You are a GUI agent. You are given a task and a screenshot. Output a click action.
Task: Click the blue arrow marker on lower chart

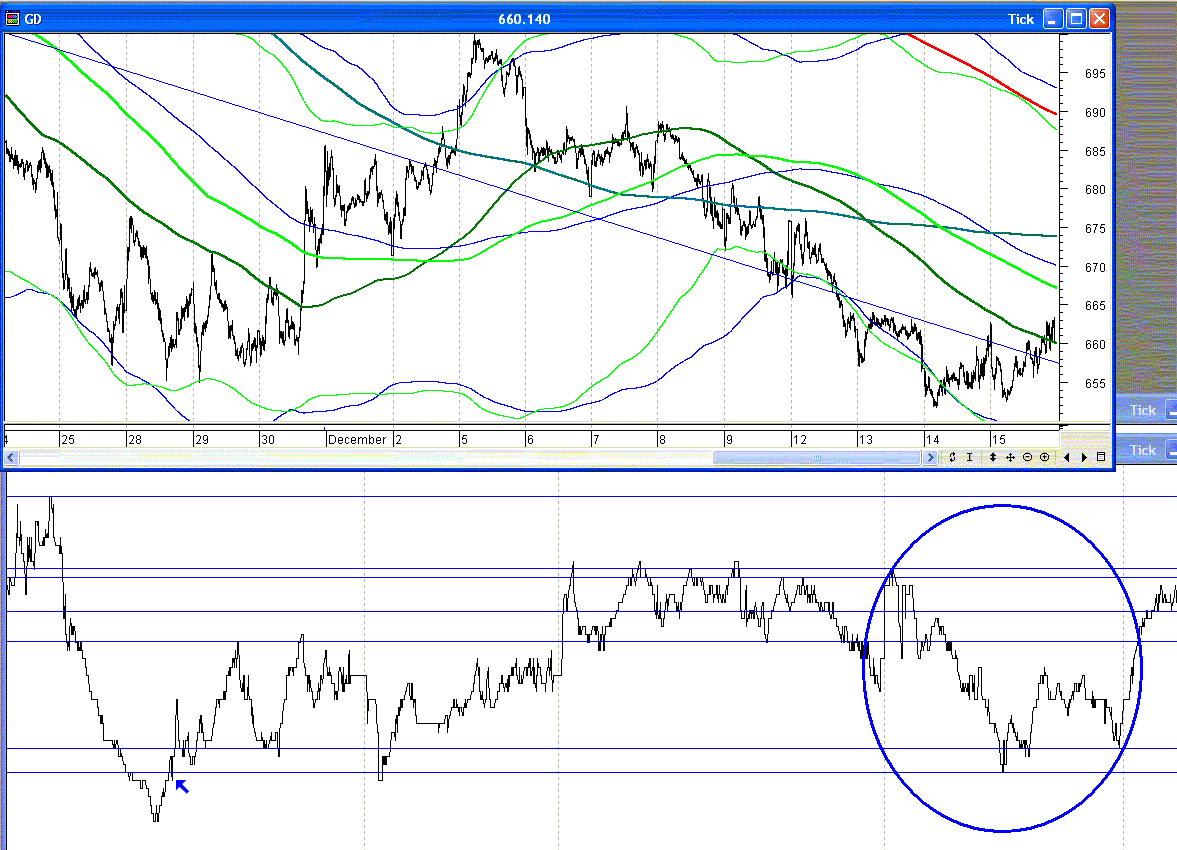point(181,786)
